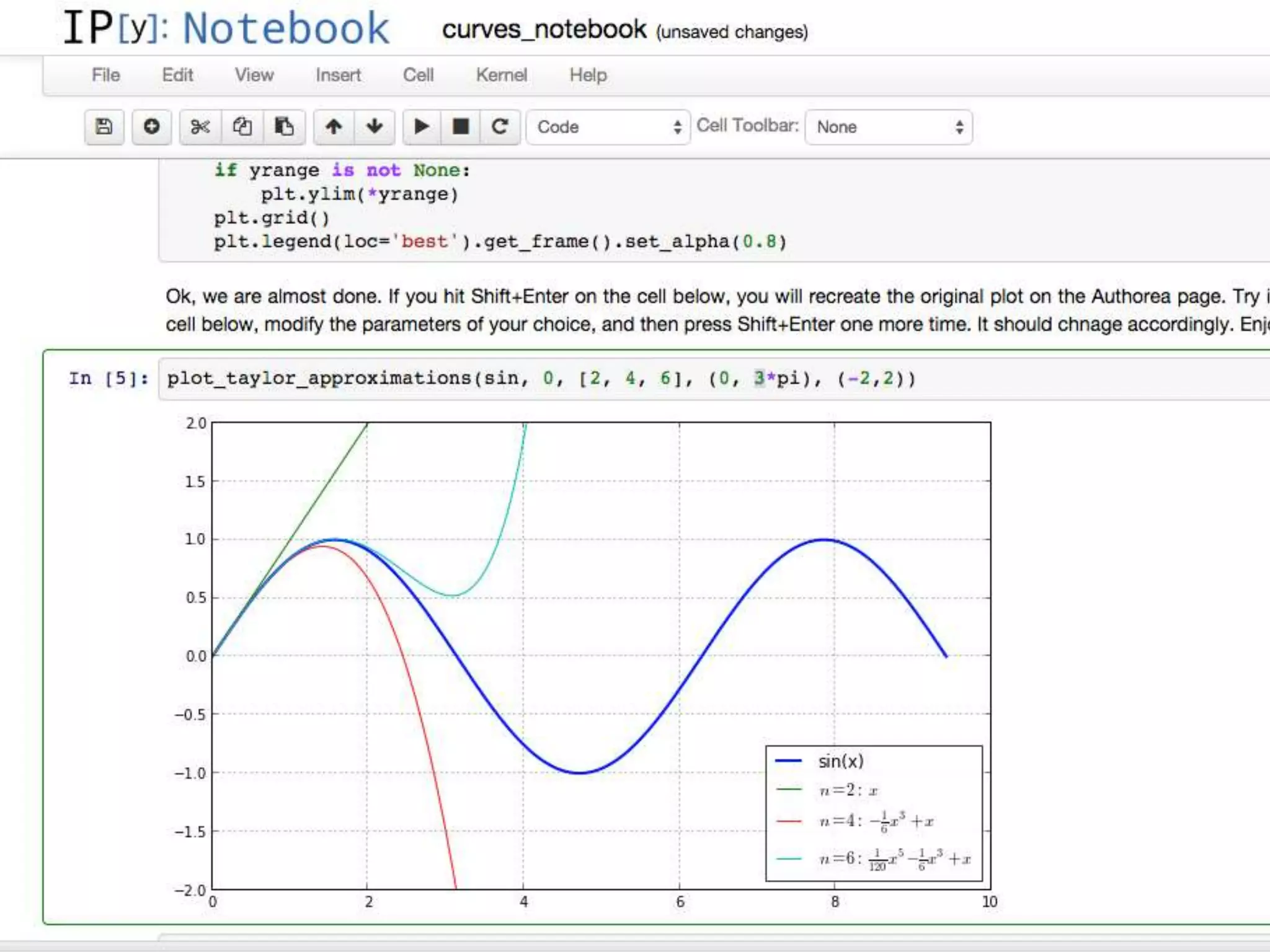Screen dimensions: 1270x952
Task: Click the plt.legend code line in the upper cell
Action: point(500,242)
